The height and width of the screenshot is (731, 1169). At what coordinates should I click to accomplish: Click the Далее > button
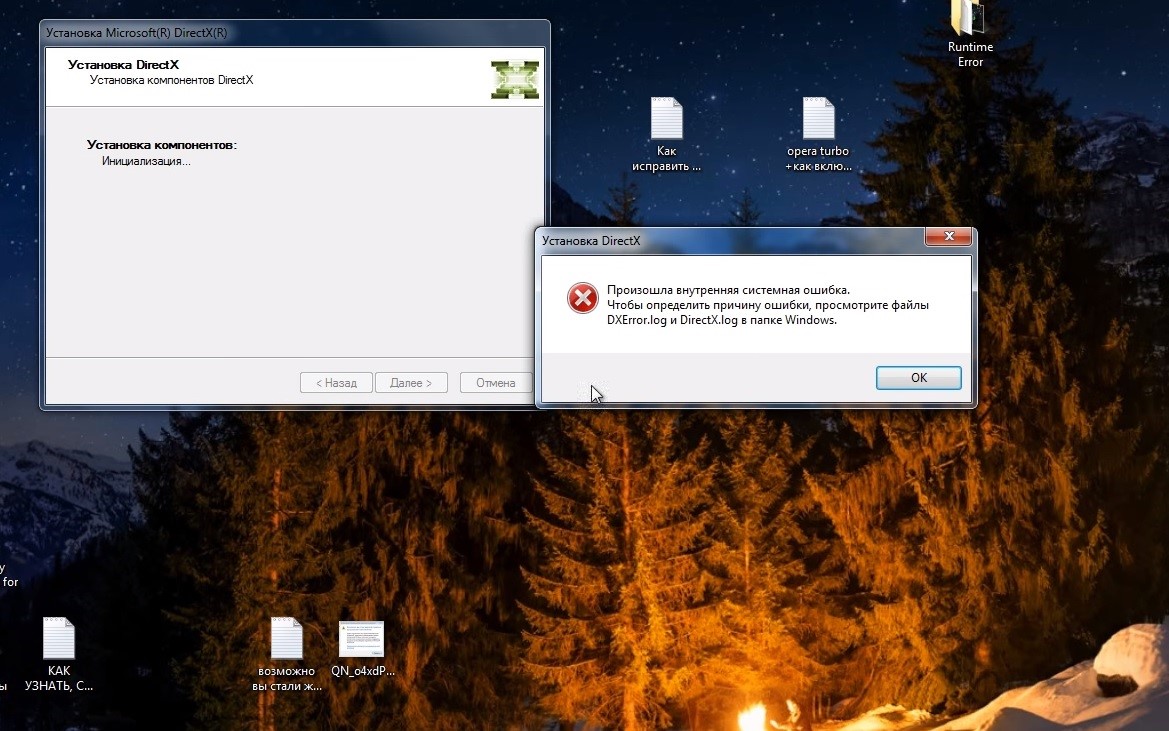click(411, 383)
